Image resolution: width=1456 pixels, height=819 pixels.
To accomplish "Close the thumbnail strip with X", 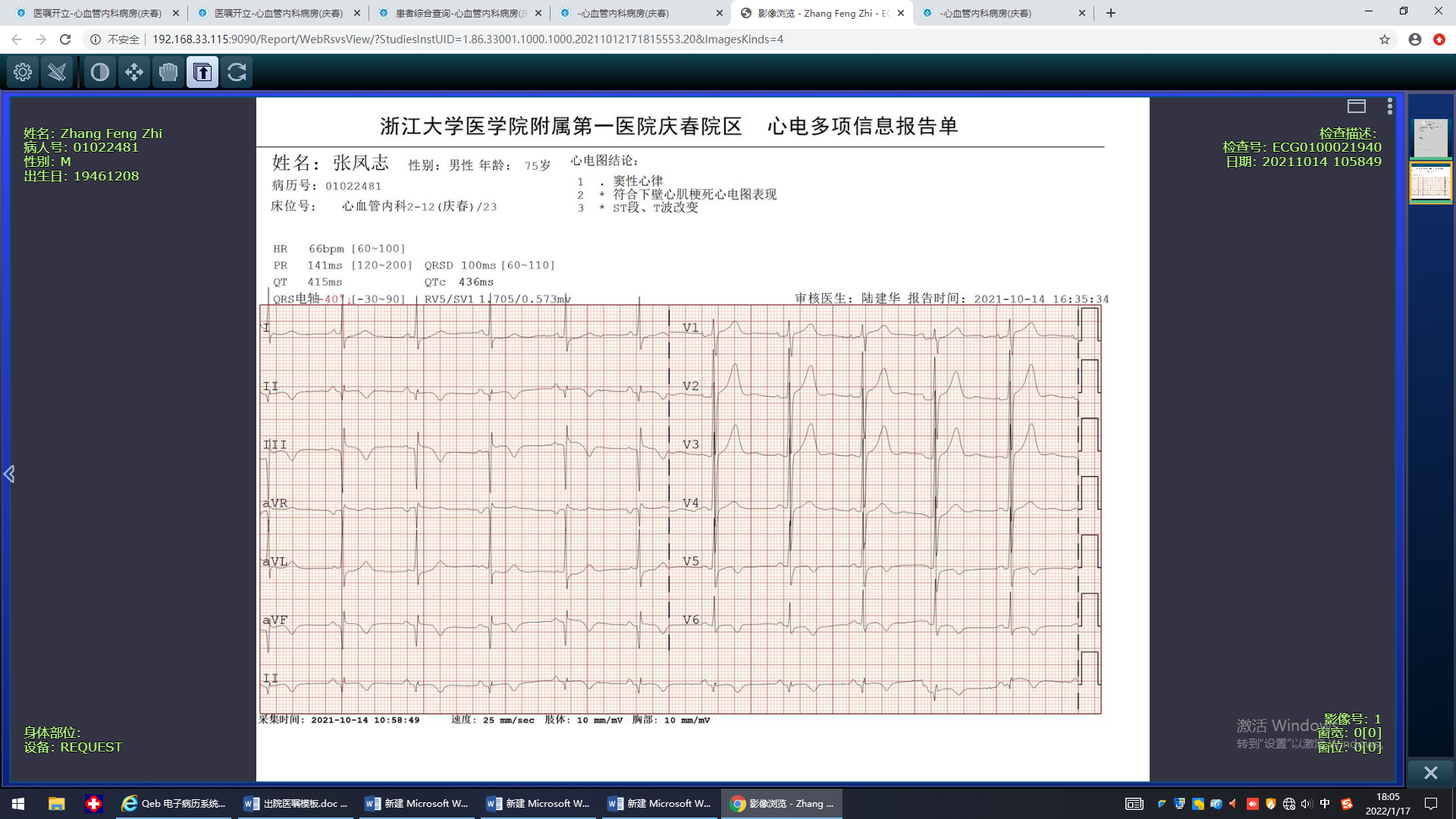I will (x=1430, y=773).
